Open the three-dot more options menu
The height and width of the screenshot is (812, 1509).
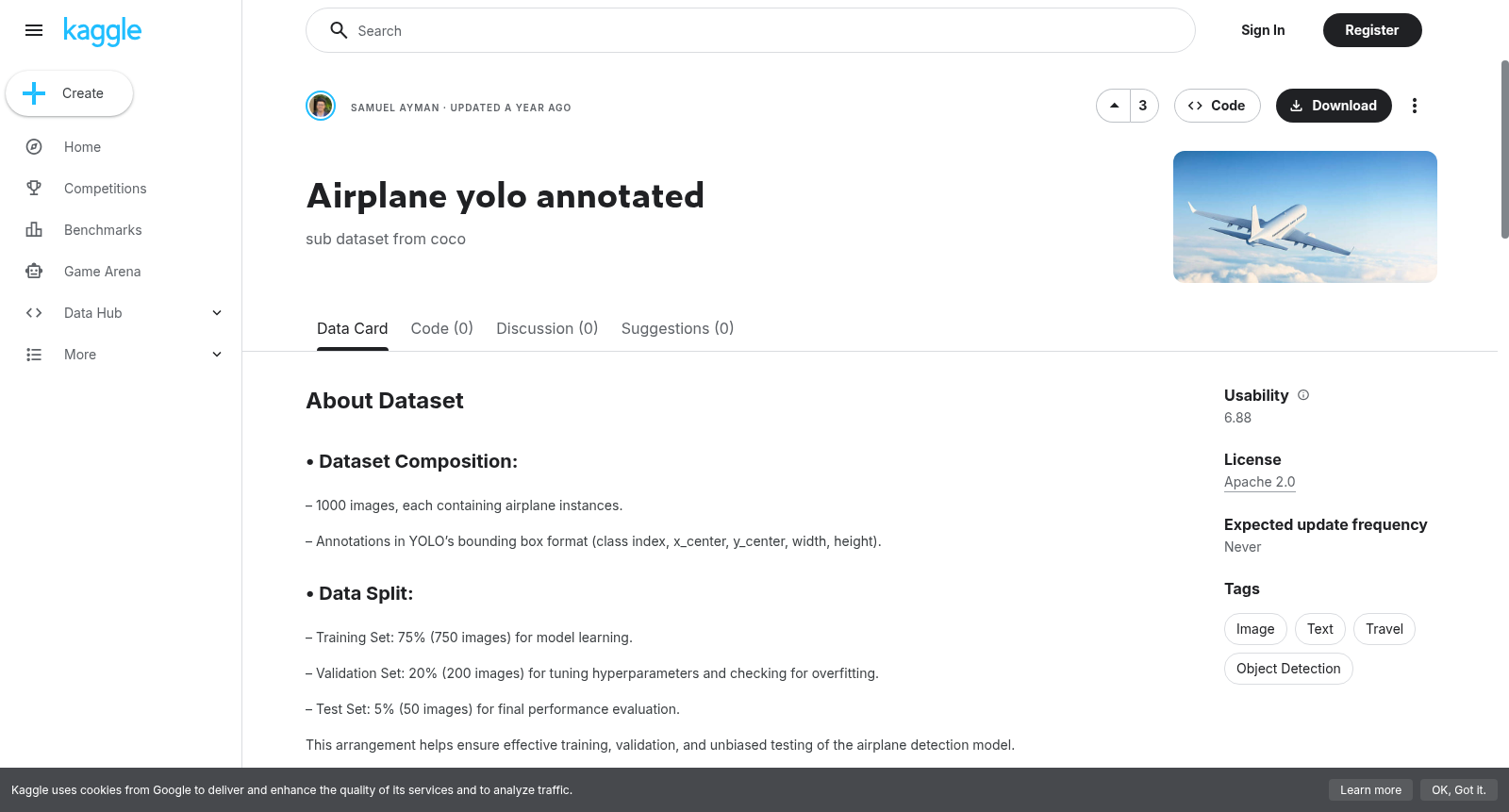(x=1414, y=106)
